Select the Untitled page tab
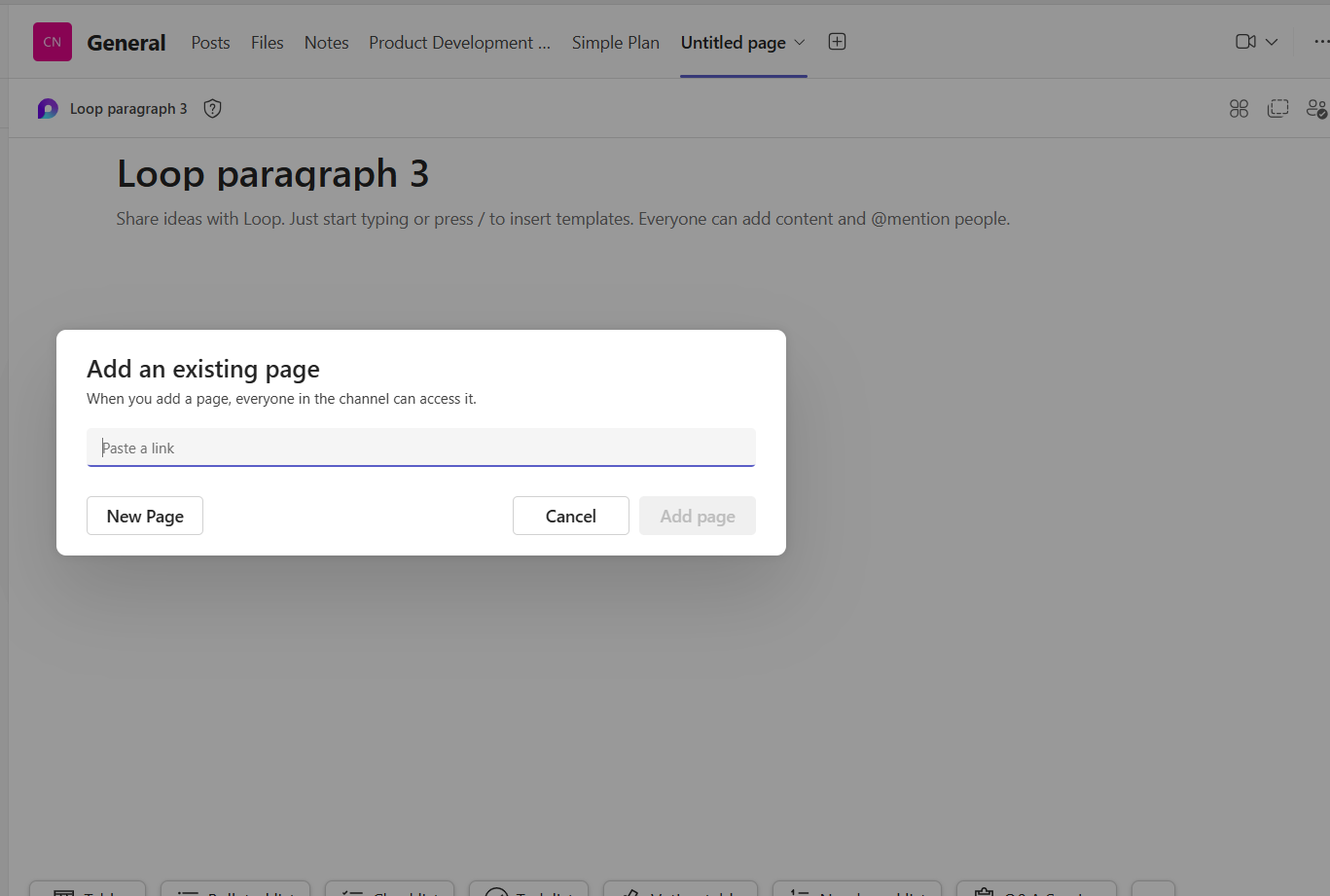The height and width of the screenshot is (896, 1330). (734, 43)
